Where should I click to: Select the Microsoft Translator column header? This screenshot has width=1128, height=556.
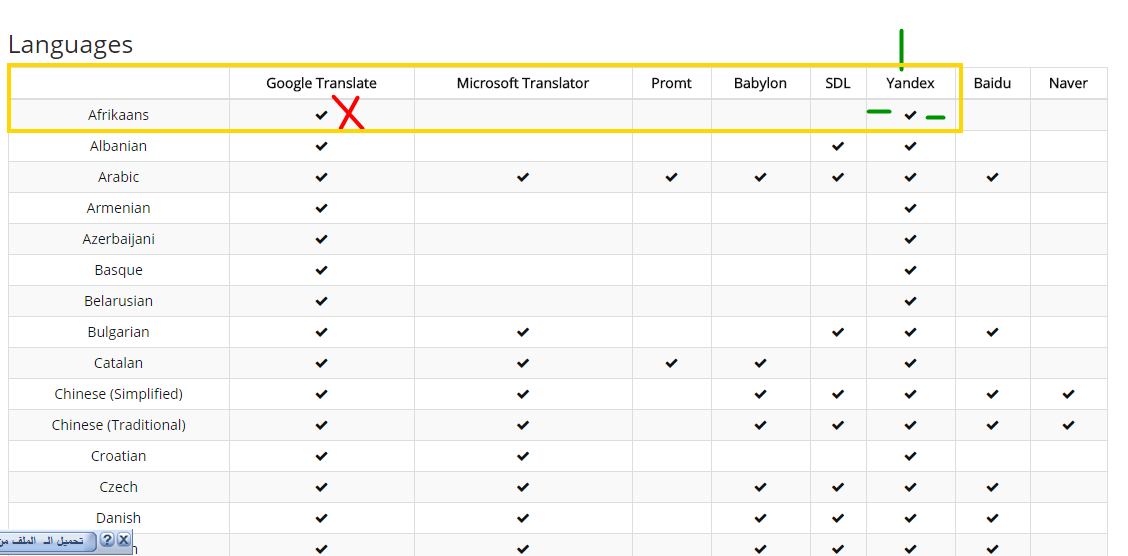tap(523, 83)
